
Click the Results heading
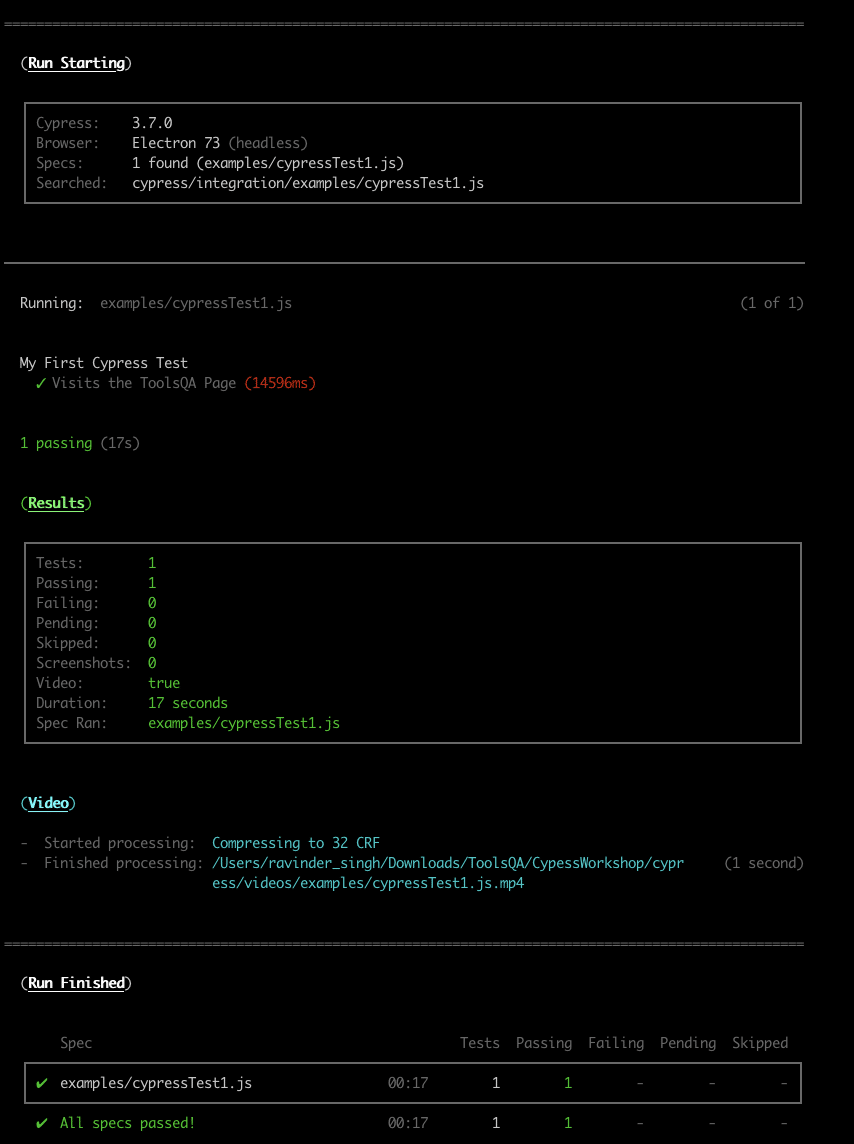[x=56, y=503]
